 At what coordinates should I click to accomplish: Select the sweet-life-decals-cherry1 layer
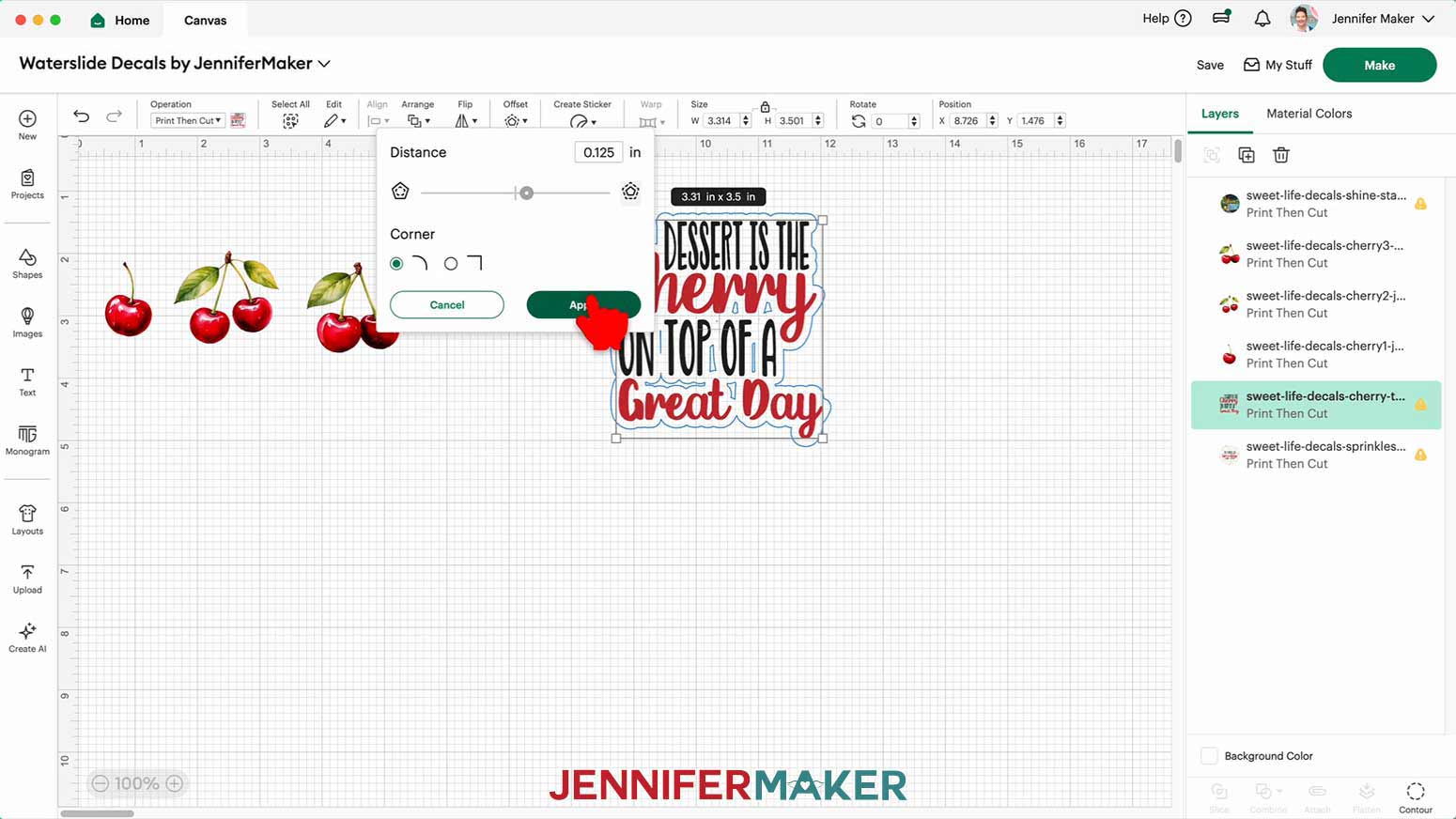(1316, 354)
